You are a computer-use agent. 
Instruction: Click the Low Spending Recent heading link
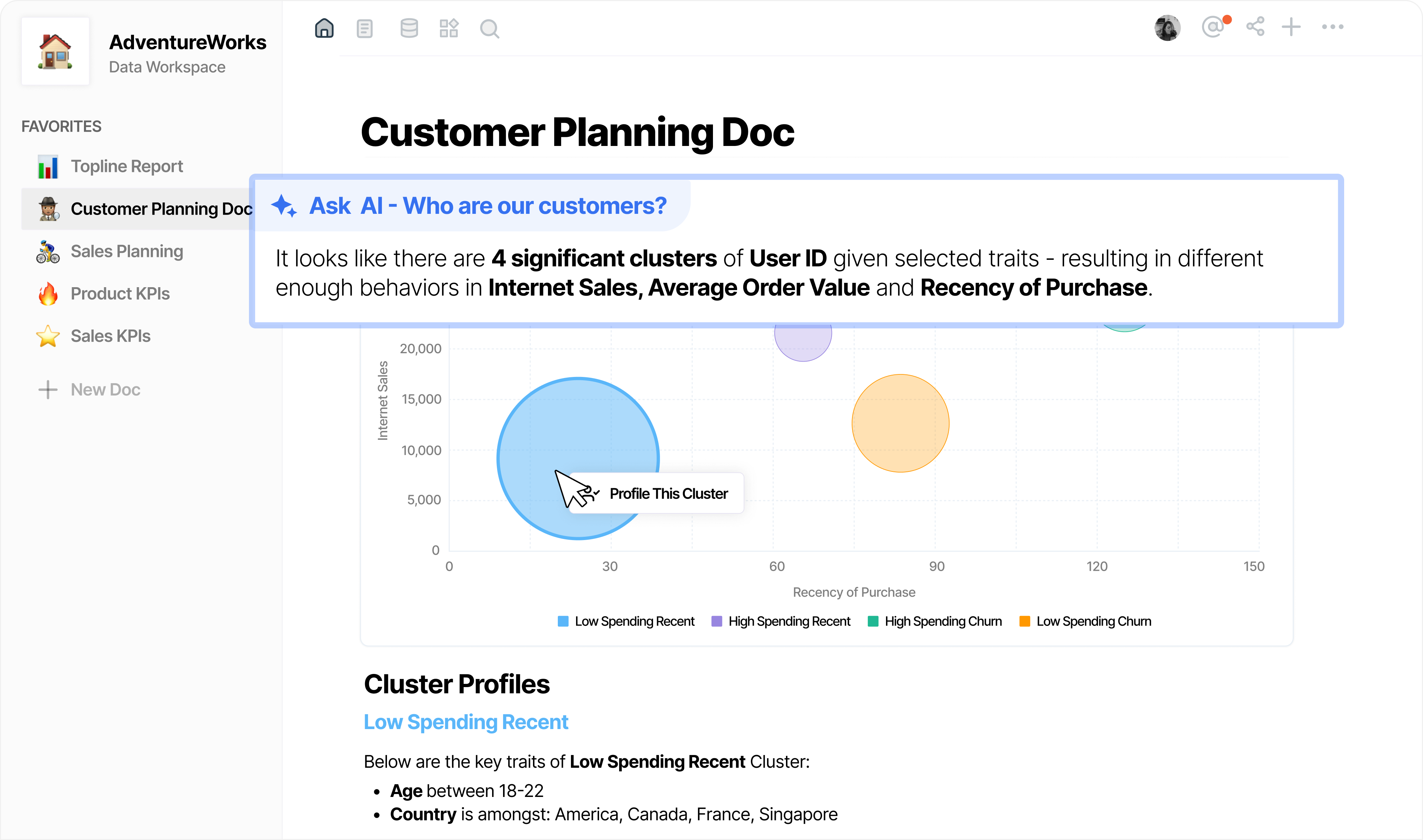[466, 722]
